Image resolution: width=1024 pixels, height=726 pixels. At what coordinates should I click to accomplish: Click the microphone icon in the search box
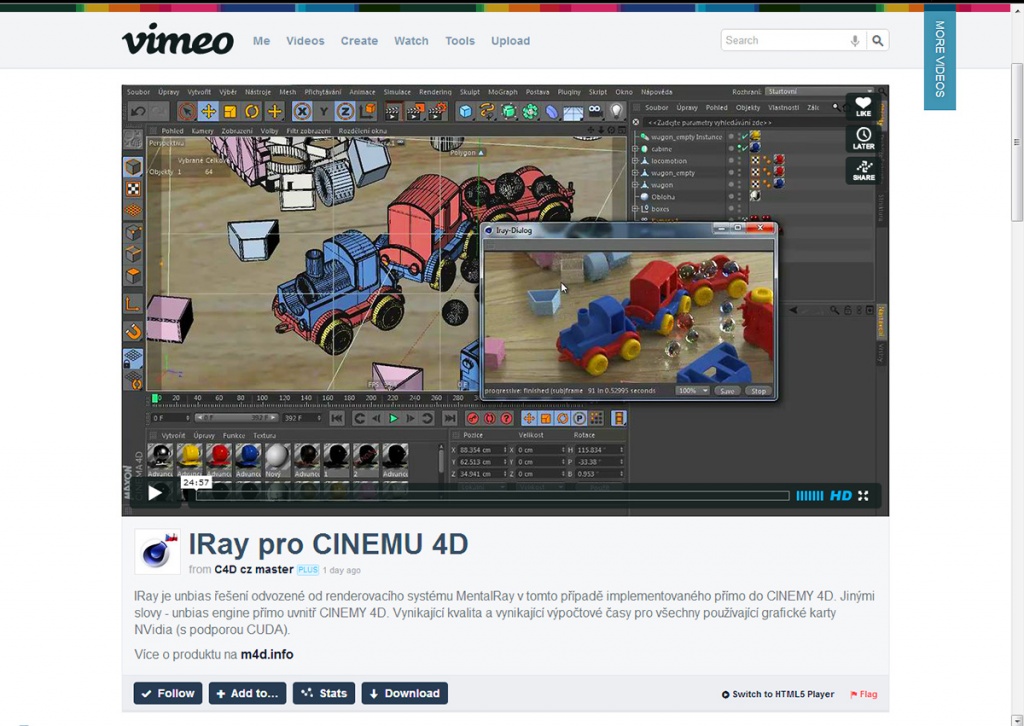pos(854,40)
